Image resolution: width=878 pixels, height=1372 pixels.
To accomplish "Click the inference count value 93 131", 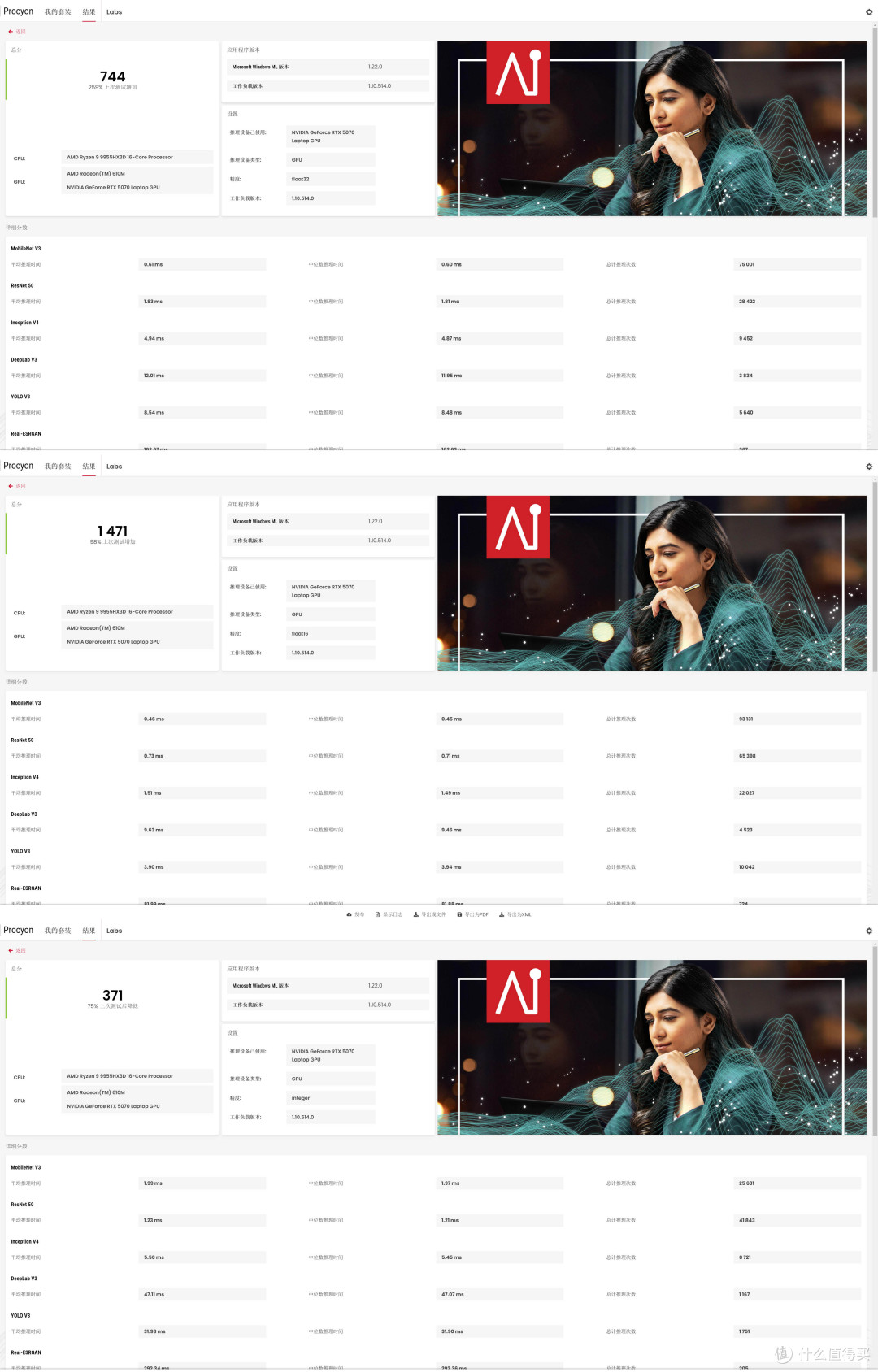I will (x=798, y=719).
